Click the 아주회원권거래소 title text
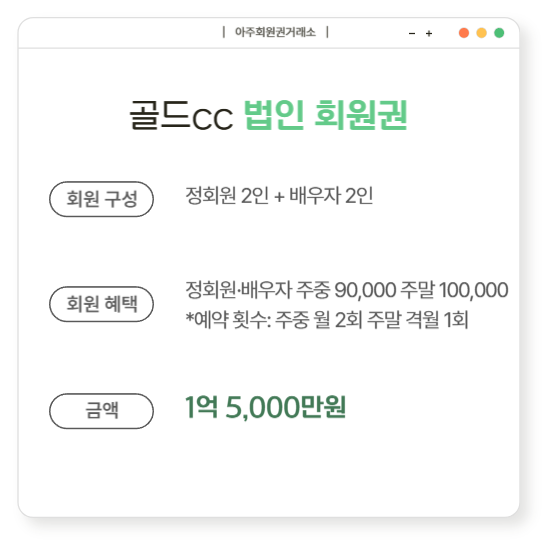550x550 pixels. tap(275, 32)
